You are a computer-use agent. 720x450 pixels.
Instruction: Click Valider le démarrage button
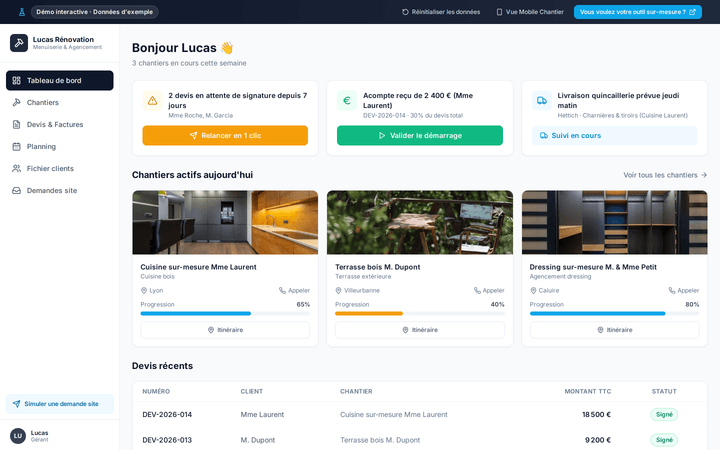pyautogui.click(x=420, y=135)
